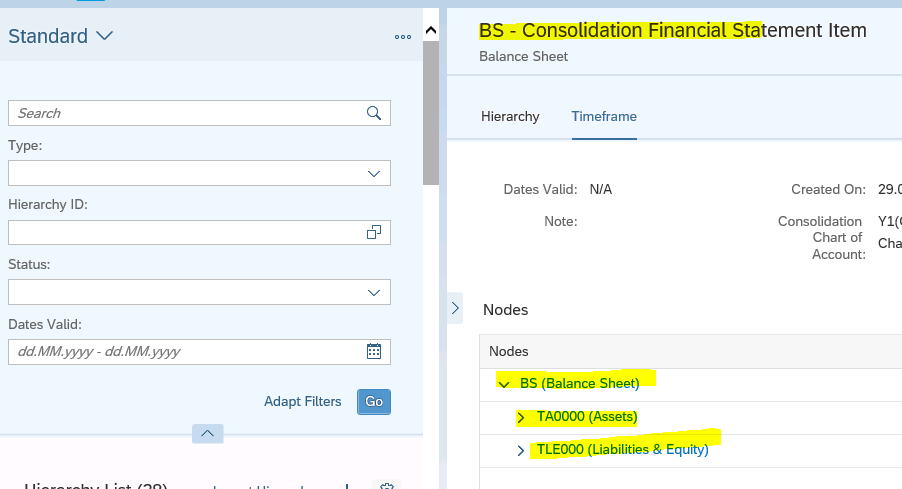Open the Type dropdown
The width and height of the screenshot is (902, 489).
[374, 173]
